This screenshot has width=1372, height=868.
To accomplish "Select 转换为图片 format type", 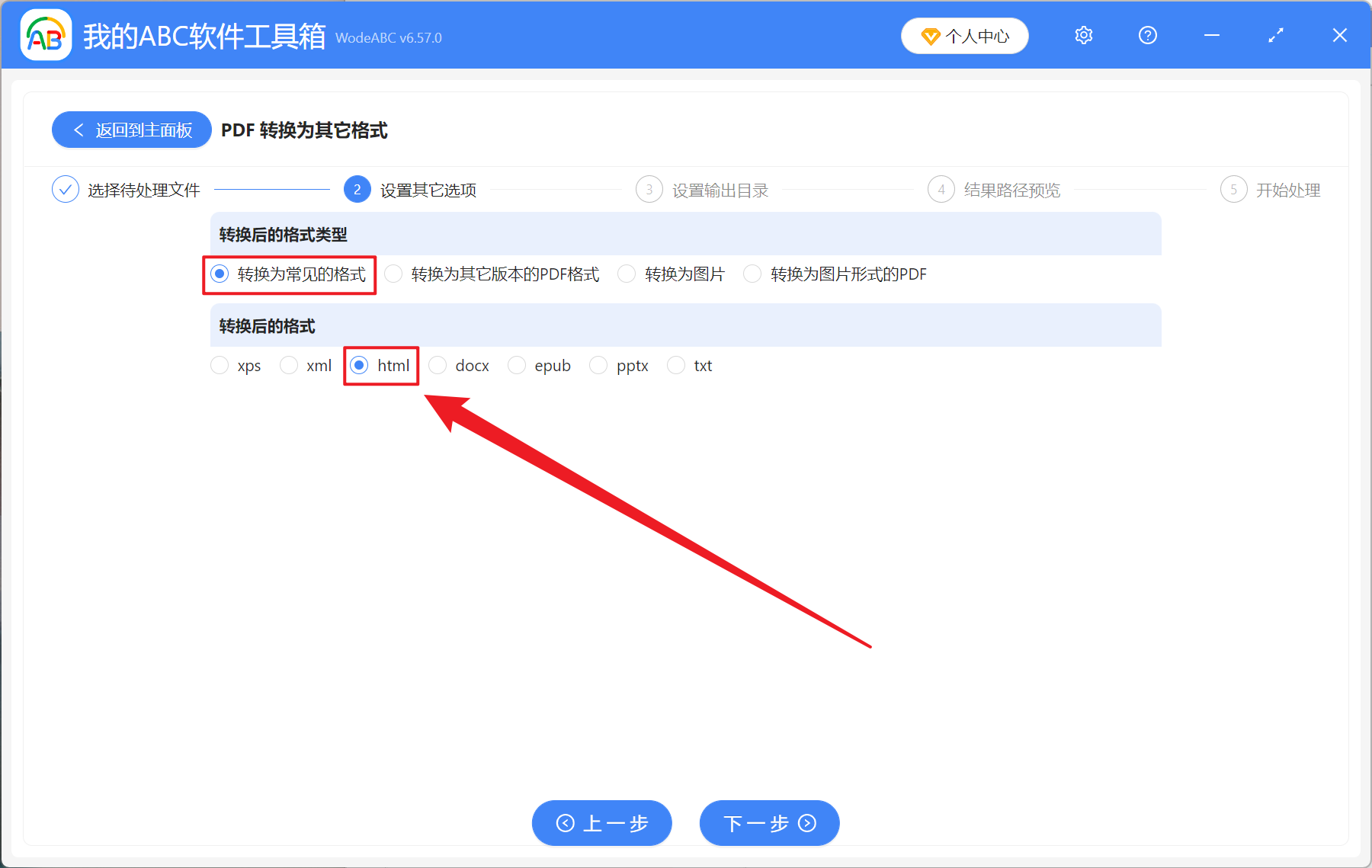I will coord(627,274).
